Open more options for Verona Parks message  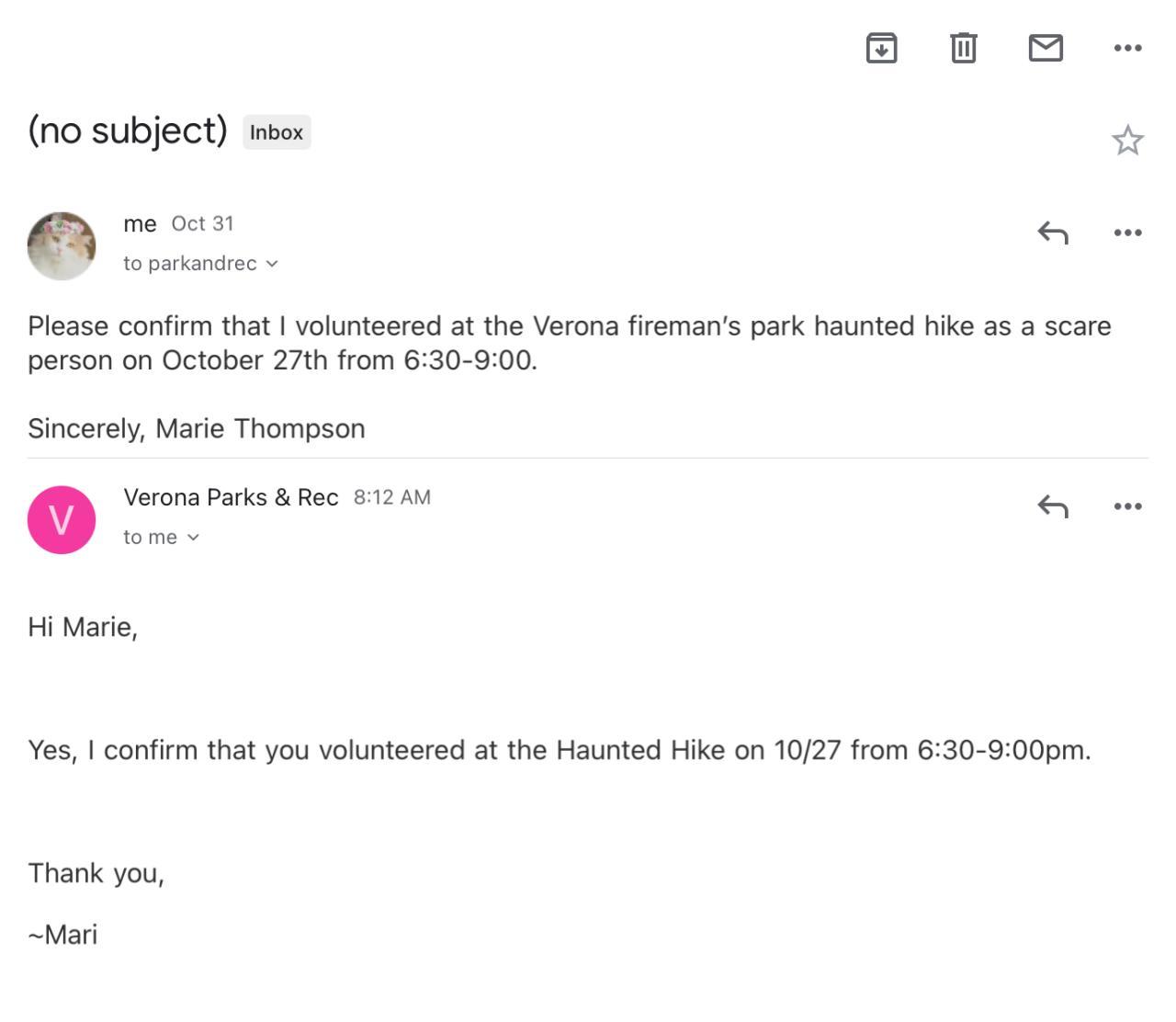[x=1127, y=506]
